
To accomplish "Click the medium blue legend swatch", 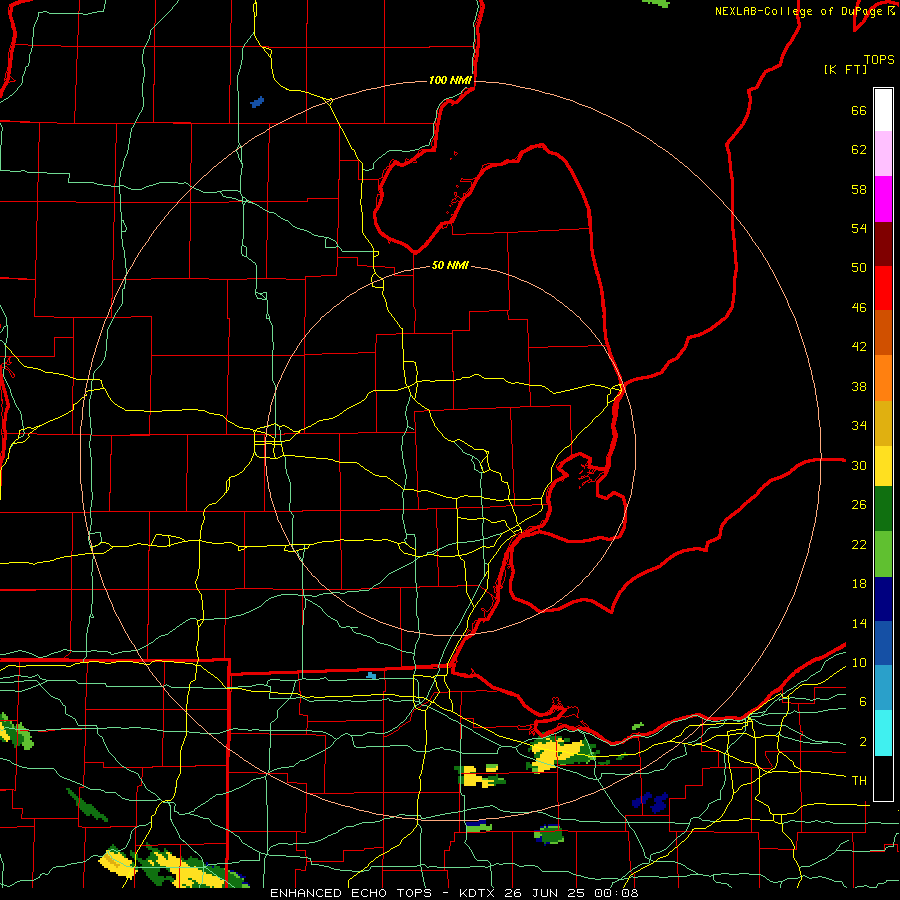I will click(x=883, y=643).
